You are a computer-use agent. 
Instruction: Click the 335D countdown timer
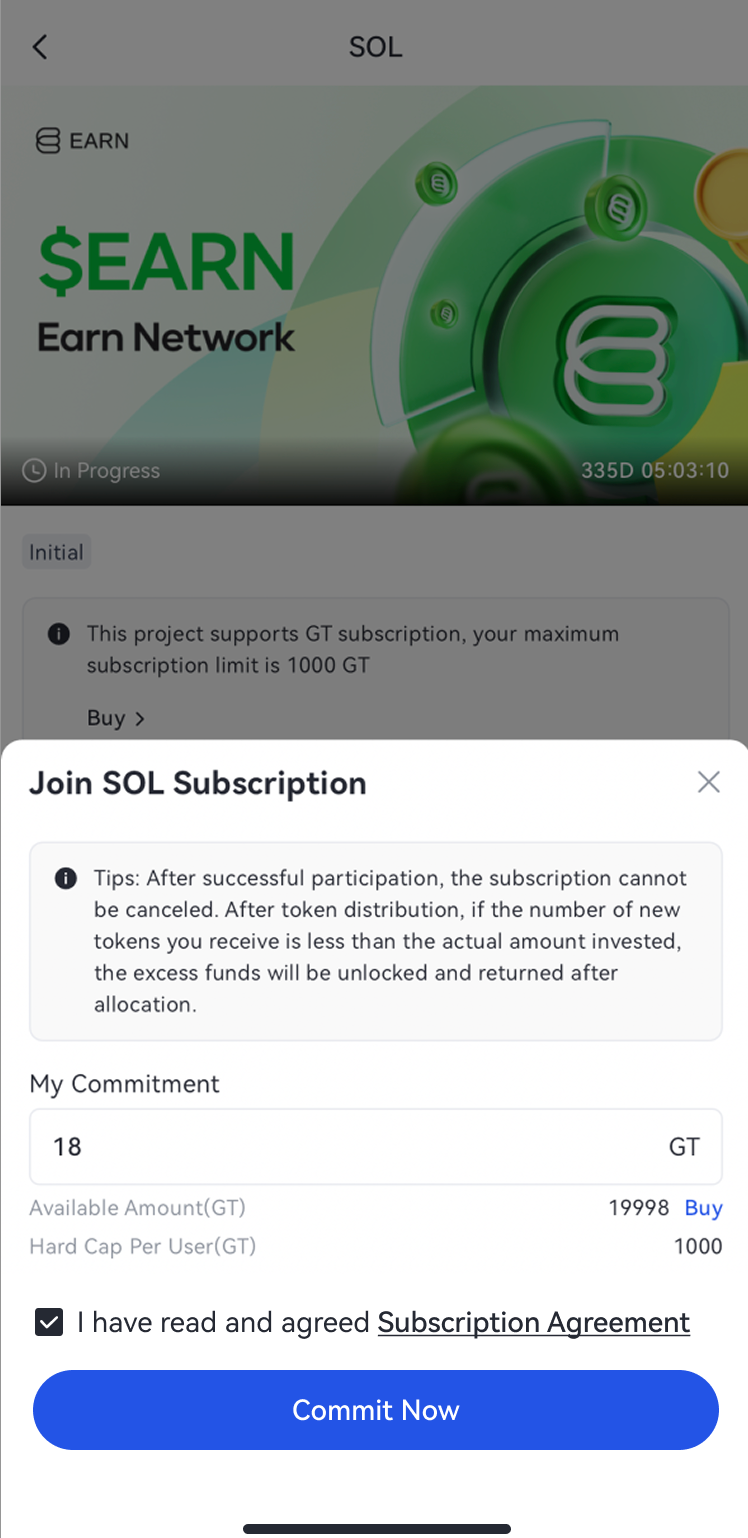[x=655, y=470]
